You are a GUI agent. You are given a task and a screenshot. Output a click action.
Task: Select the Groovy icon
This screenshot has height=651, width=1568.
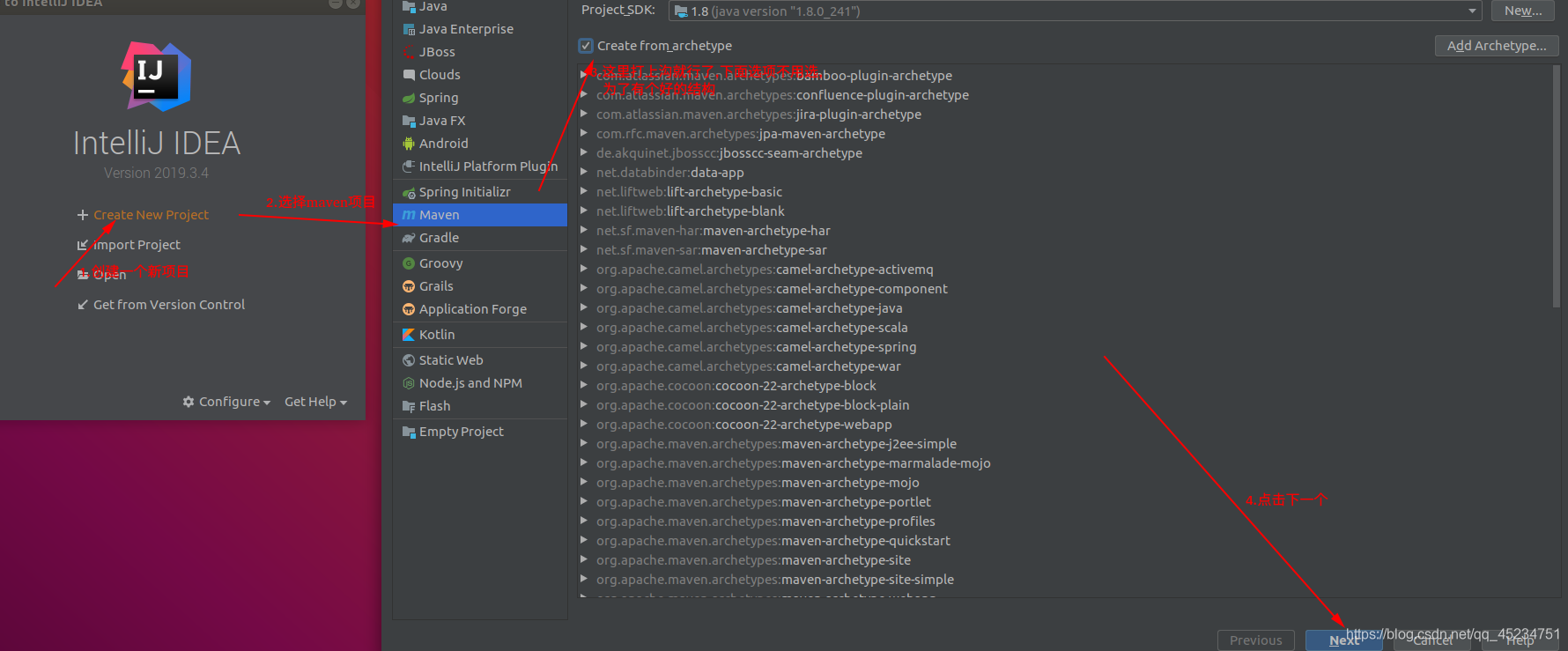click(x=409, y=263)
